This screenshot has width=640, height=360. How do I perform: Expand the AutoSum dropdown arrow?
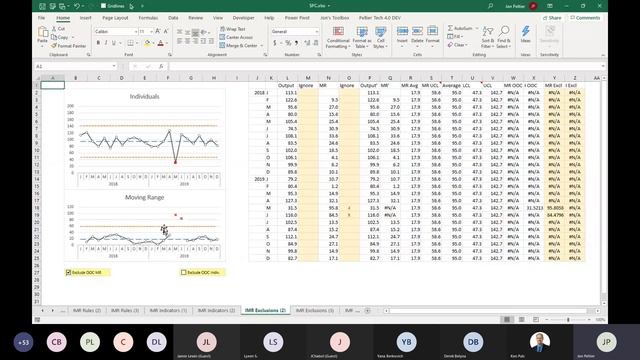[477, 28]
